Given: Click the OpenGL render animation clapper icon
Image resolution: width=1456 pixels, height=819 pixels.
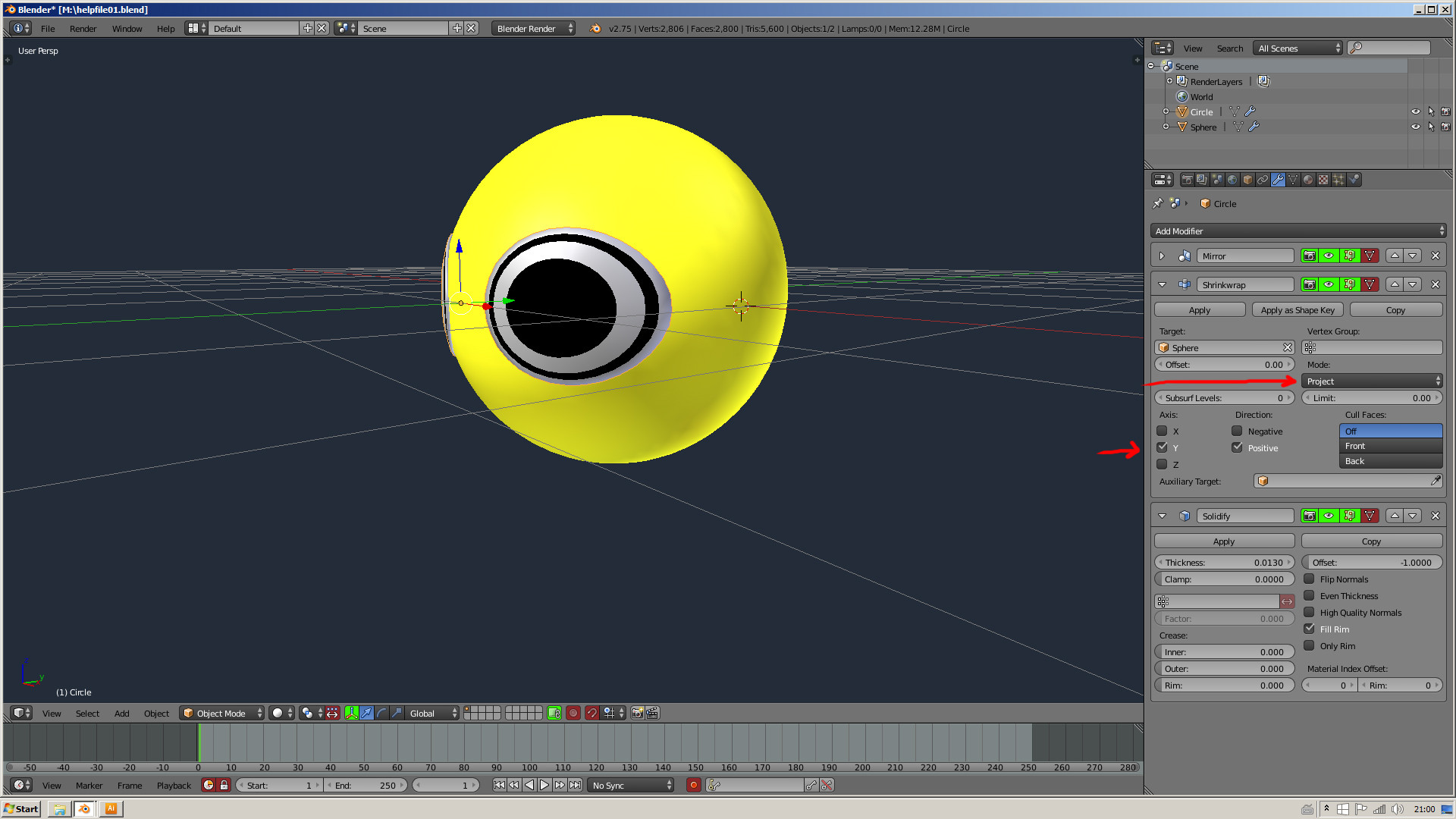Looking at the screenshot, I should [653, 713].
